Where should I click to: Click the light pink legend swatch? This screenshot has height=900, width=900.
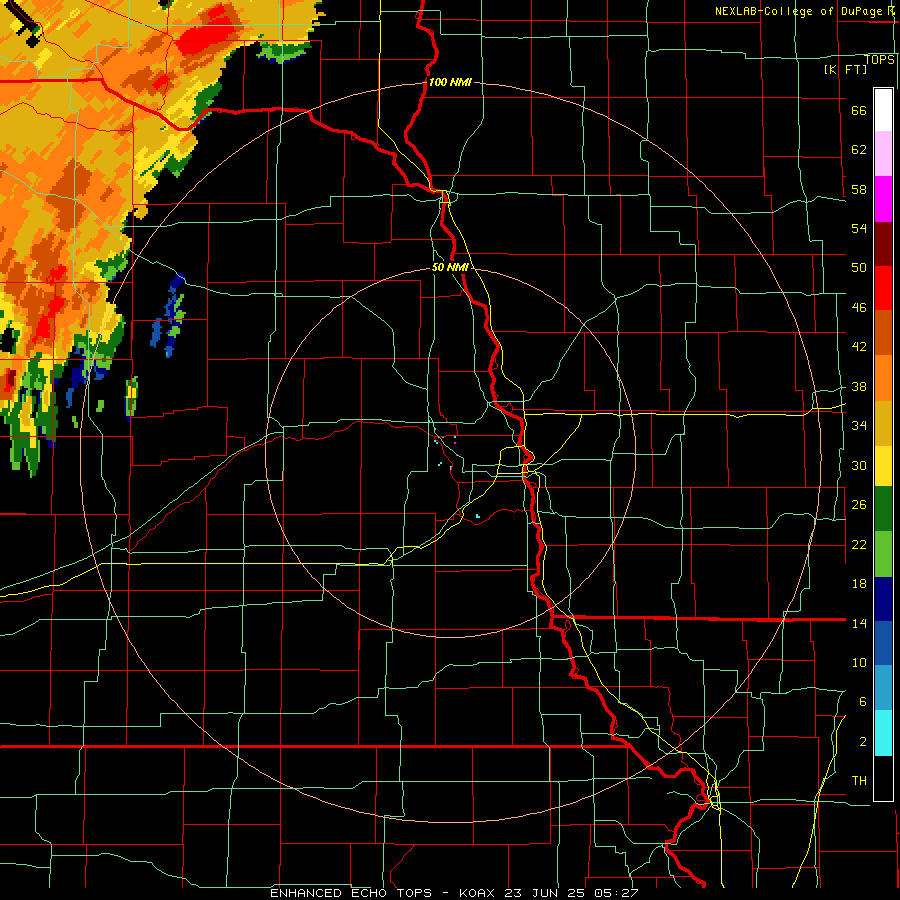883,153
